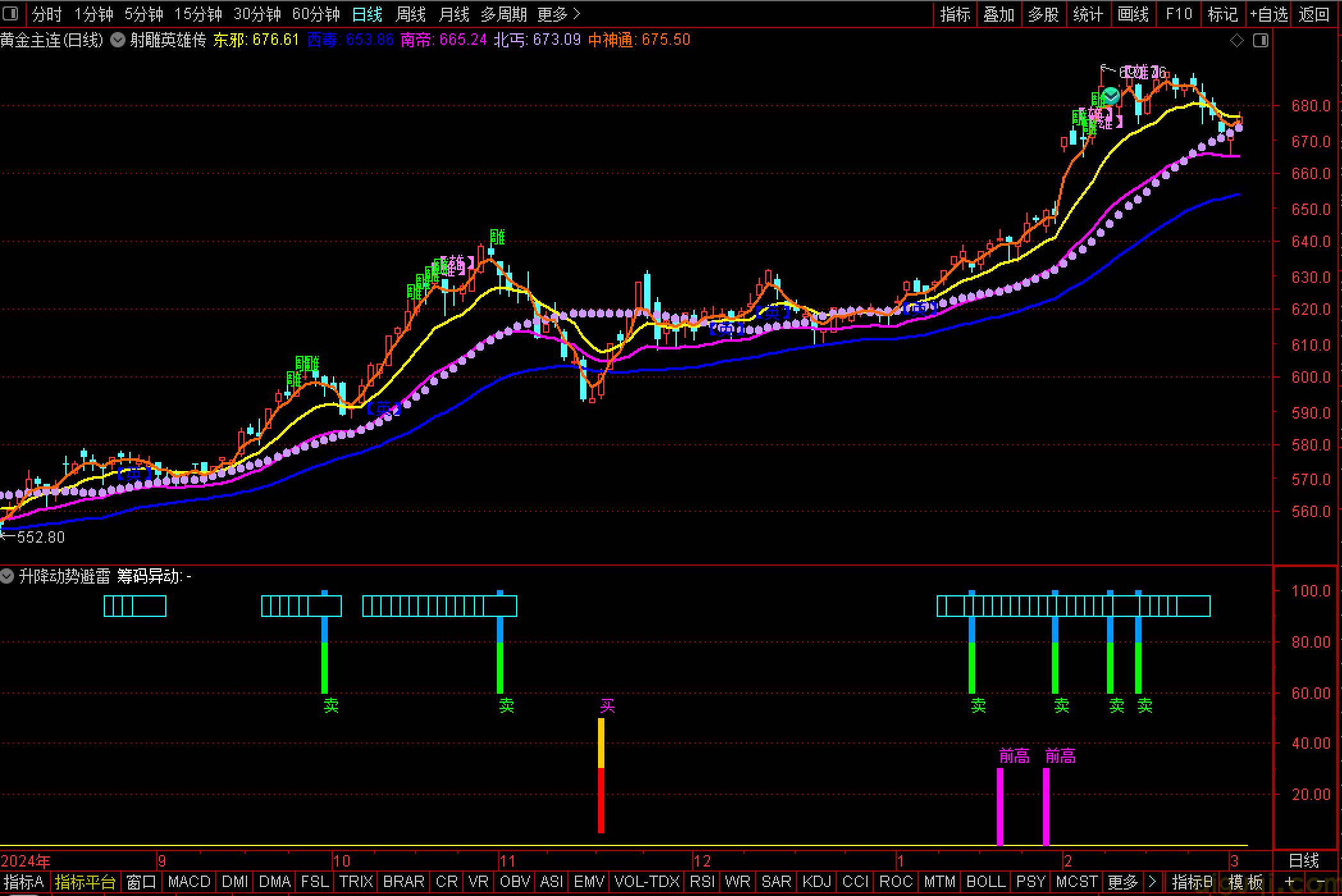Select the 日线 daily period

pyautogui.click(x=368, y=14)
